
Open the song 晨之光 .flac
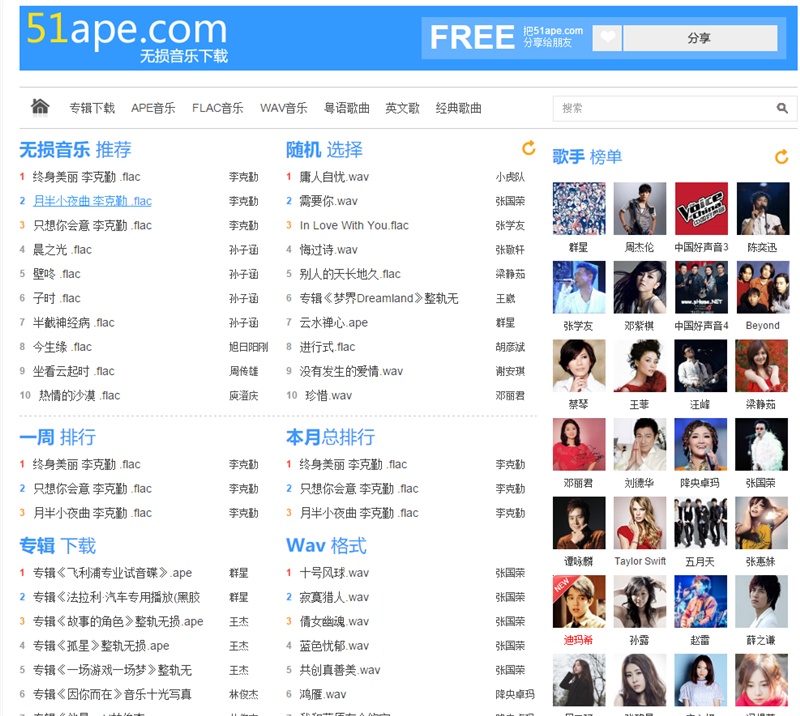point(62,250)
